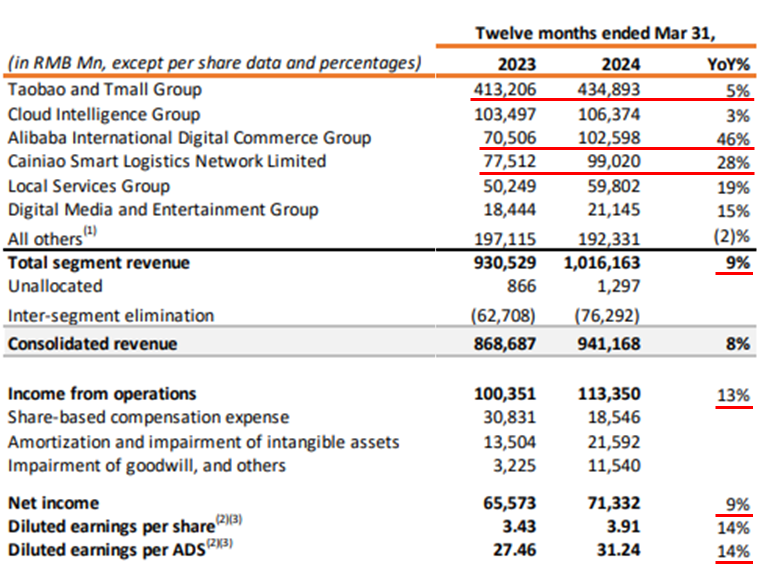Click the consolidated value 941,168
The height and width of the screenshot is (570, 783).
click(609, 344)
